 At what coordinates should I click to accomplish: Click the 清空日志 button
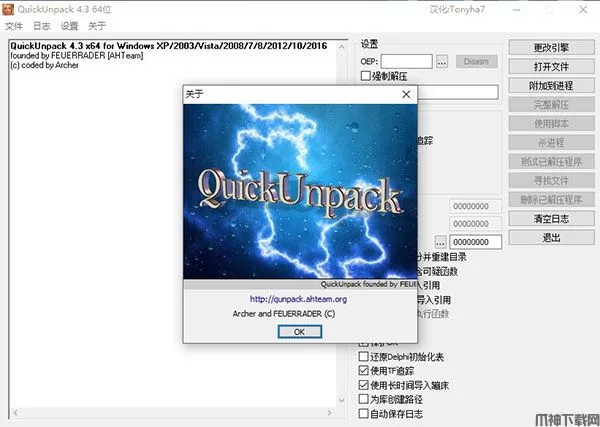click(551, 218)
